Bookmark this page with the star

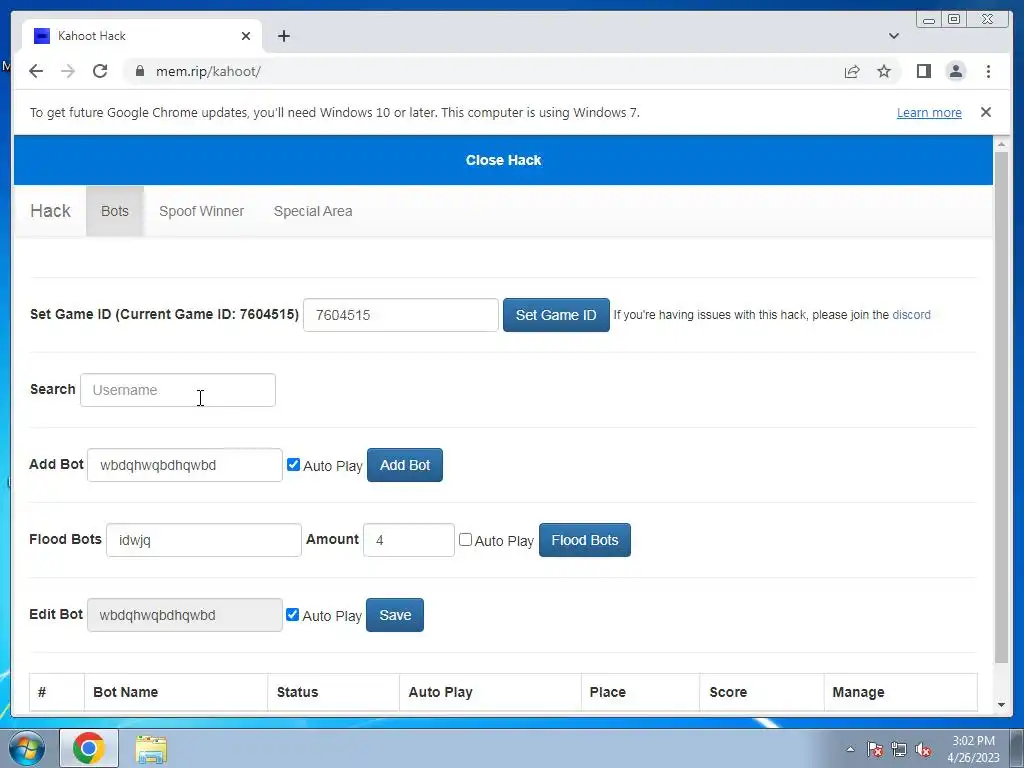884,71
